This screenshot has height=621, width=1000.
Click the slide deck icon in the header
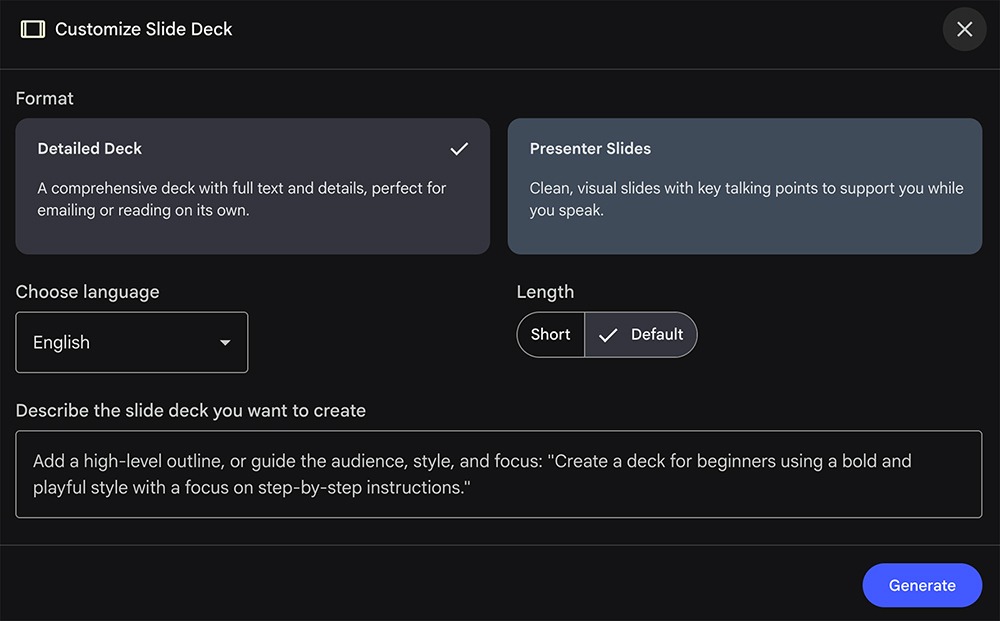[x=33, y=29]
